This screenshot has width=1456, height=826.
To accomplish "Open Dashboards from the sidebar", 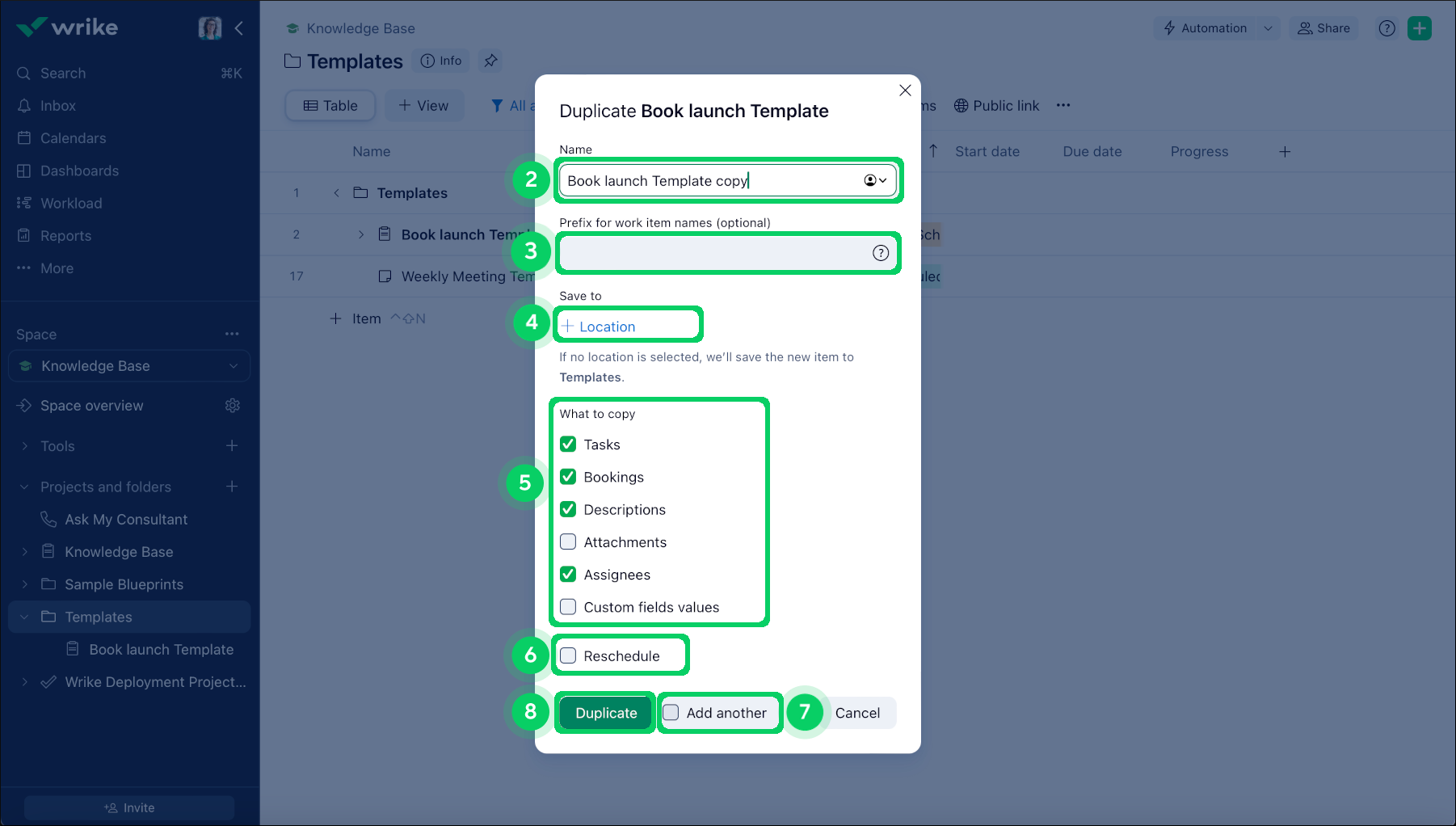I will 79,171.
